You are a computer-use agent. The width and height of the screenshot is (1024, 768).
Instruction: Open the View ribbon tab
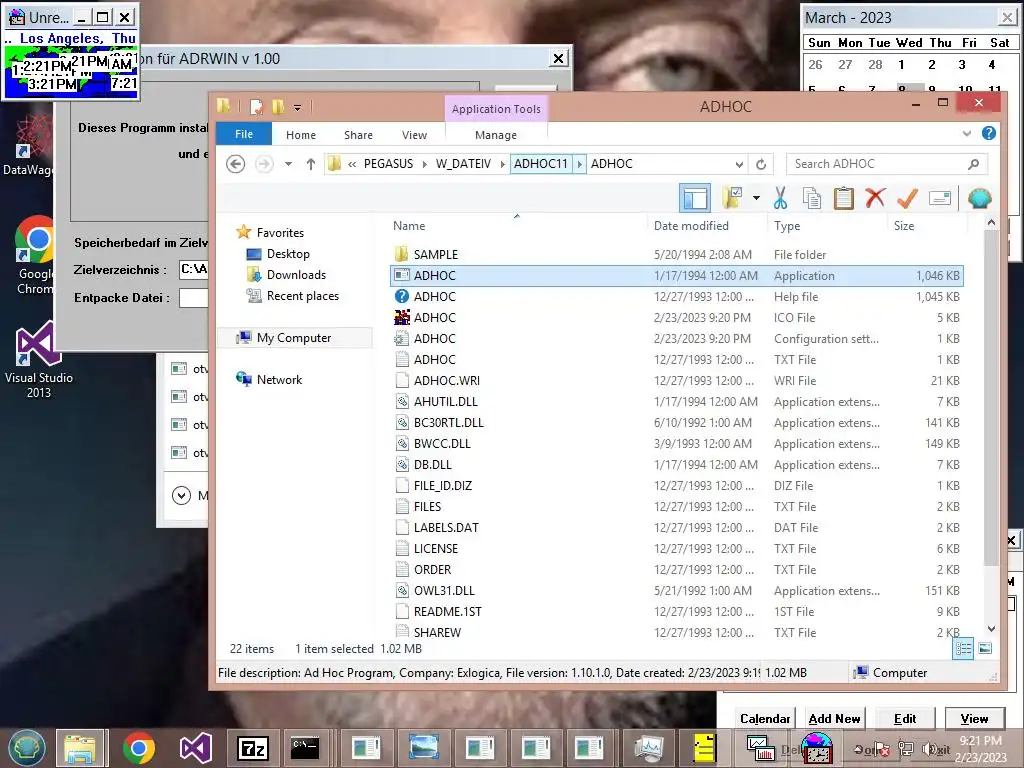(414, 135)
